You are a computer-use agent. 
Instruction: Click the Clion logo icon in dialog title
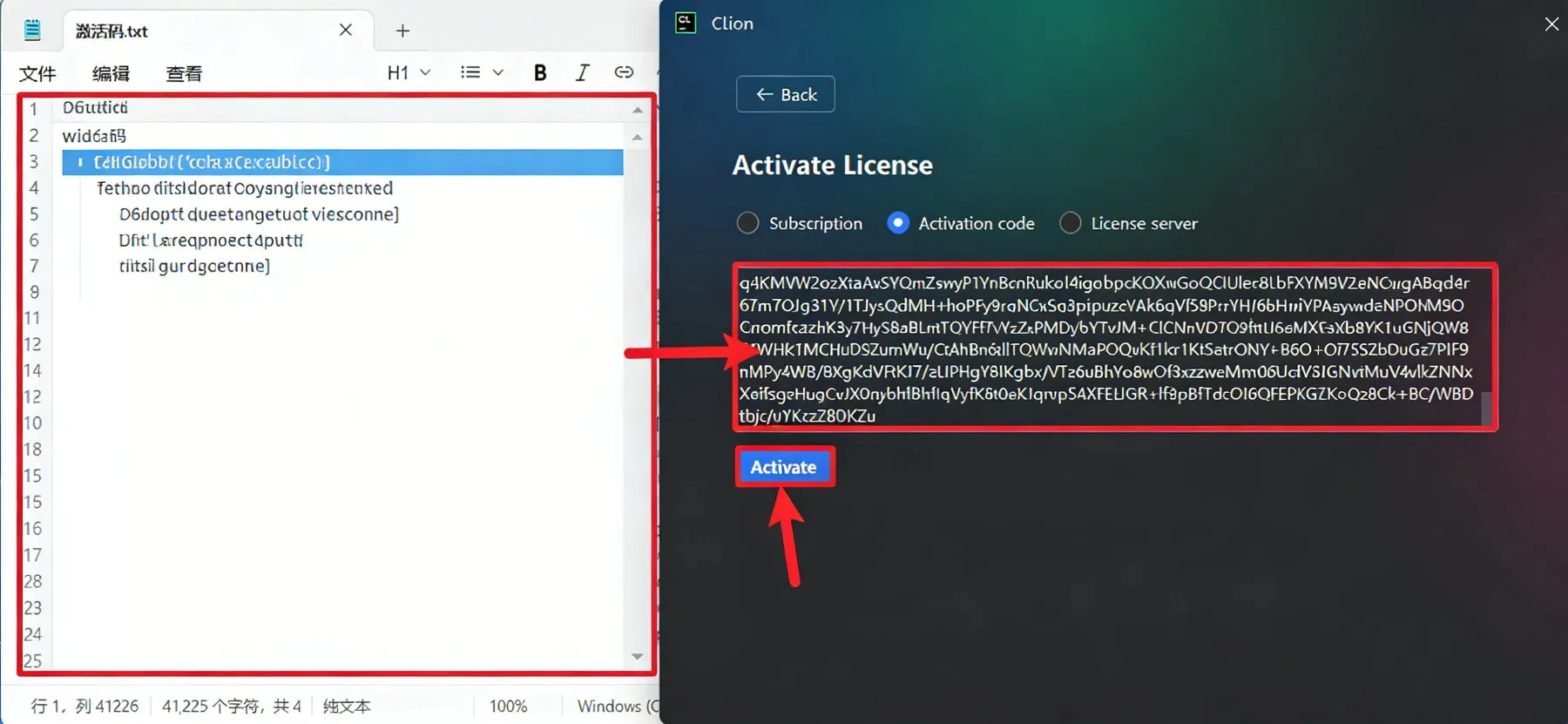pos(686,24)
